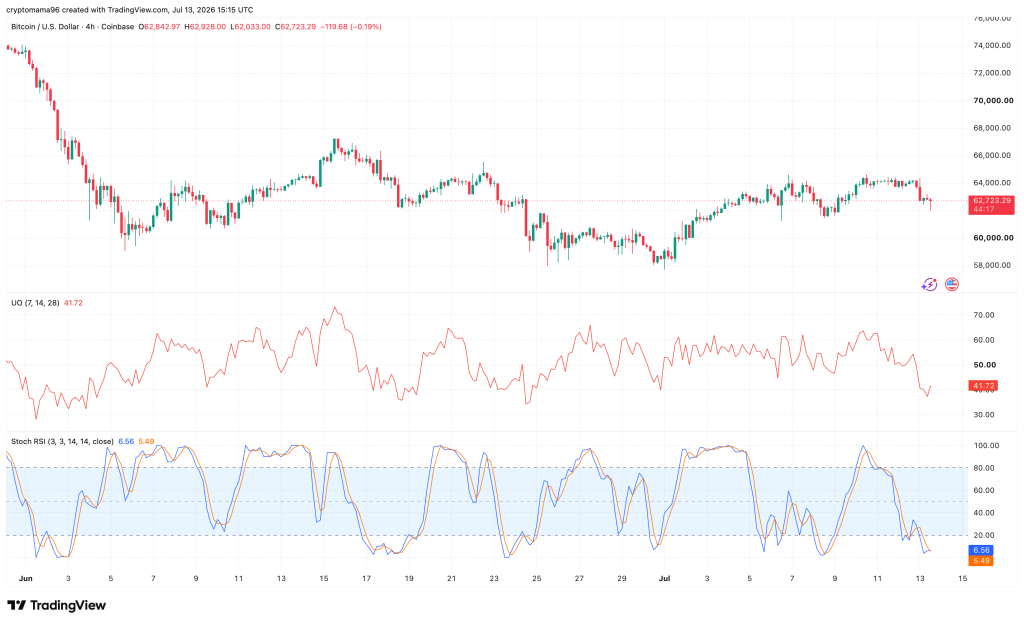Click the 40.00 label on Stoch RSI scale
The height and width of the screenshot is (624, 1024).
[x=984, y=513]
